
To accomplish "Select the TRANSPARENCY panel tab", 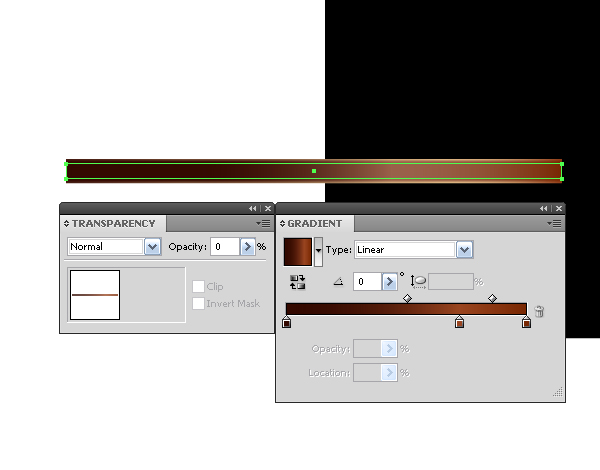I will tap(113, 224).
